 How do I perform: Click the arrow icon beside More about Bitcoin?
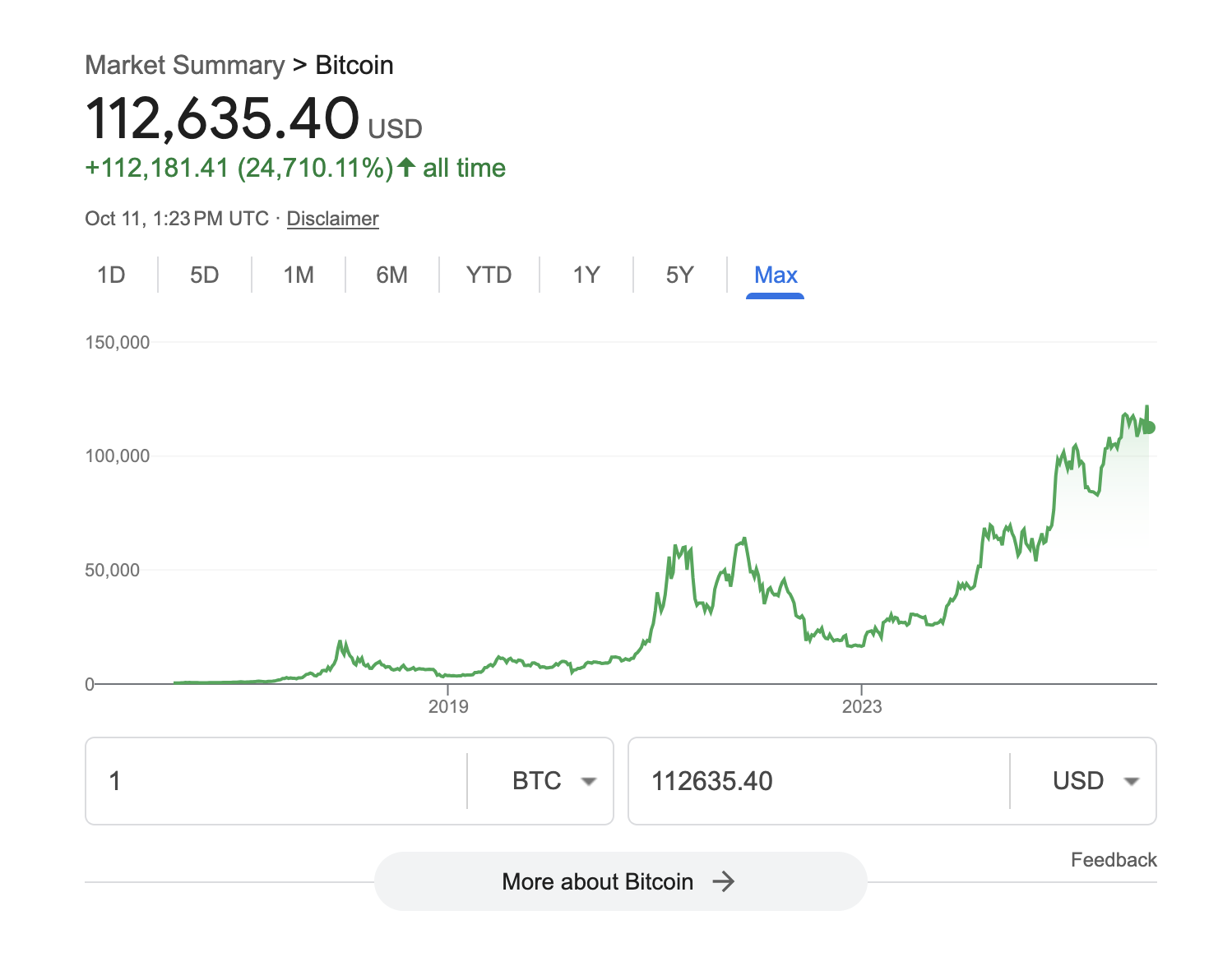coord(724,881)
